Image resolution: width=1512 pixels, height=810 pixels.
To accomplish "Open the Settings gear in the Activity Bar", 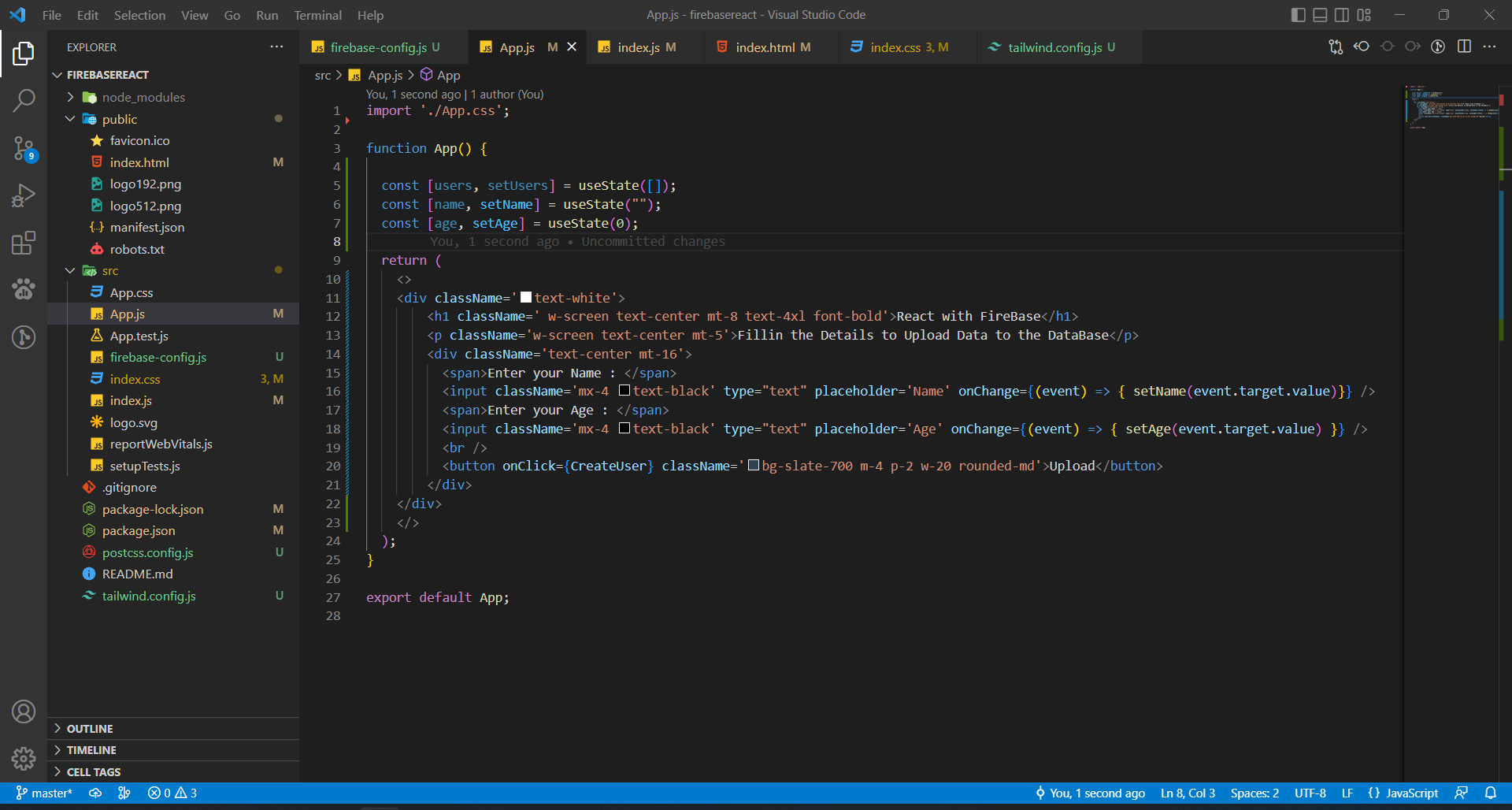I will pos(24,759).
